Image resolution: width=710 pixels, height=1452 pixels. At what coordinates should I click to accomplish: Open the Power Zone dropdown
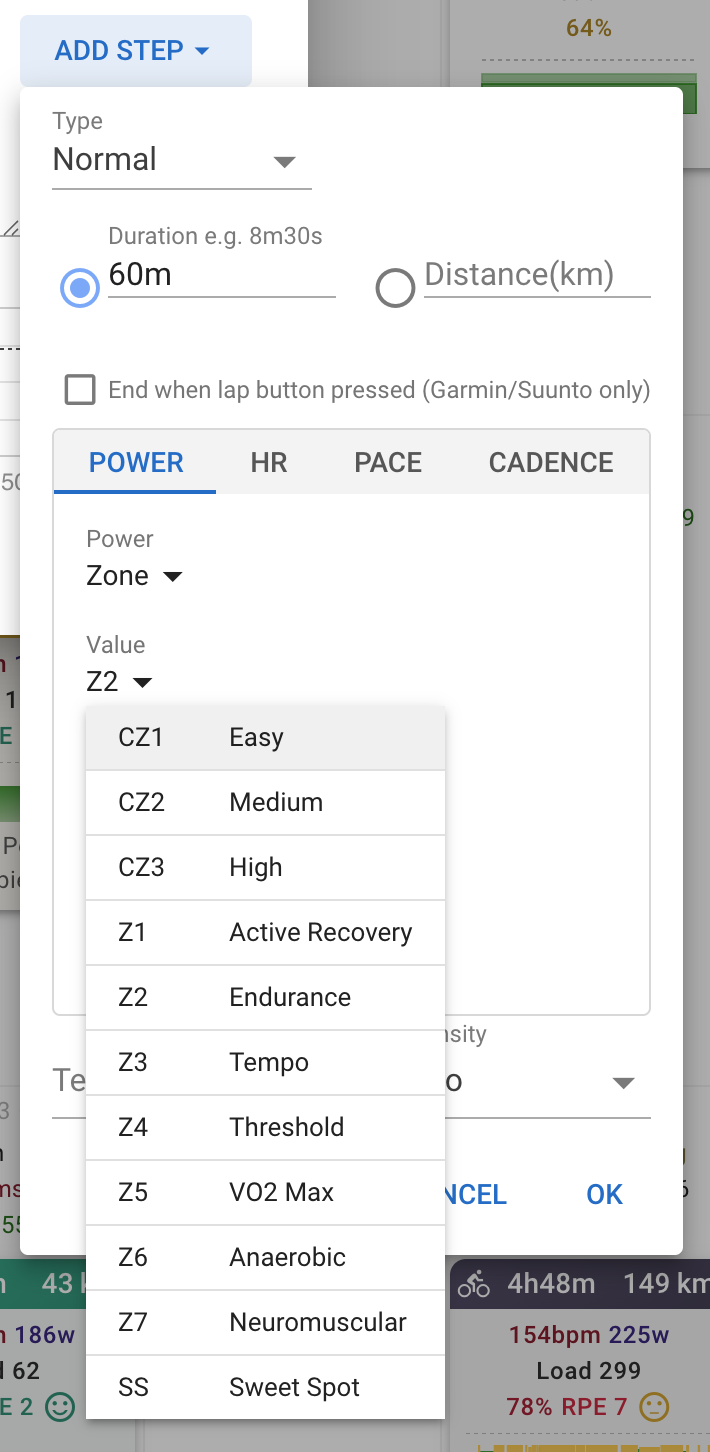[x=135, y=576]
